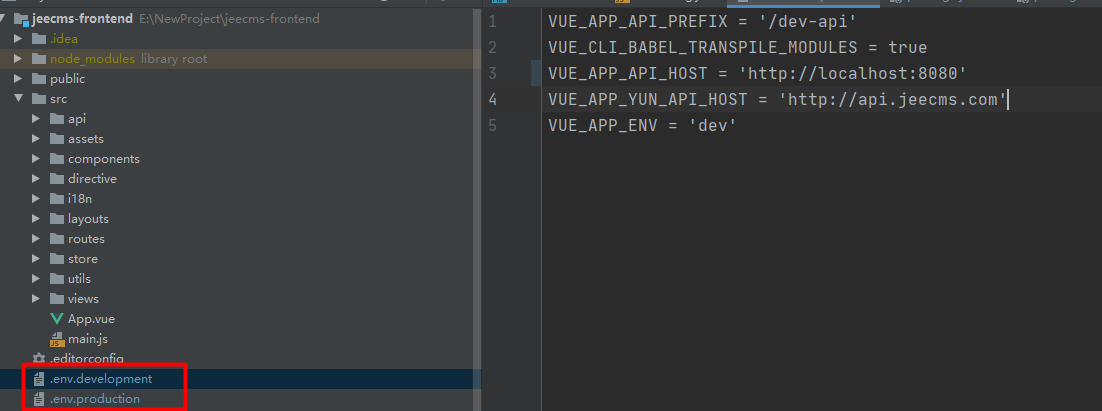
Task: Expand the views folder arrow
Action: (36, 299)
